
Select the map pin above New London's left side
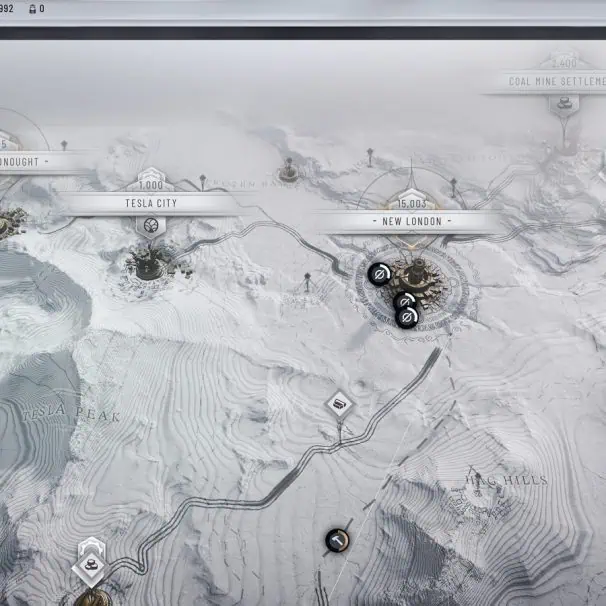pos(370,157)
